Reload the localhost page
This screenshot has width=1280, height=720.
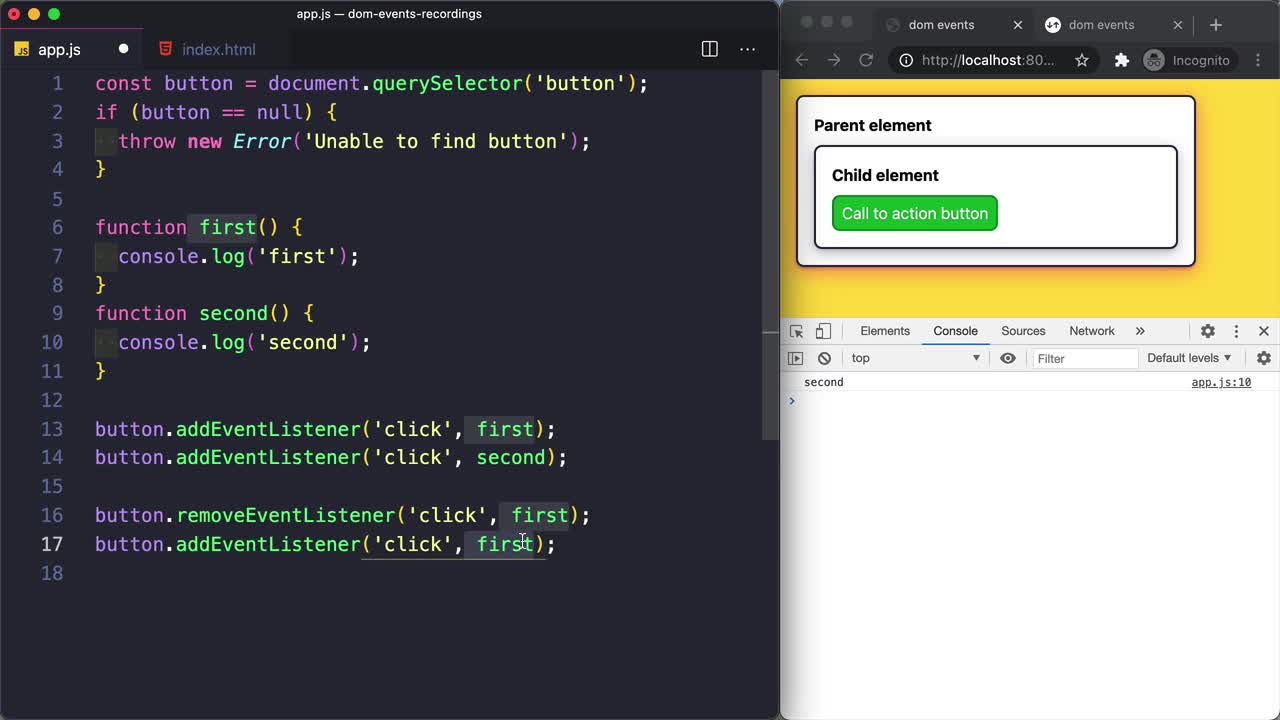pos(866,60)
